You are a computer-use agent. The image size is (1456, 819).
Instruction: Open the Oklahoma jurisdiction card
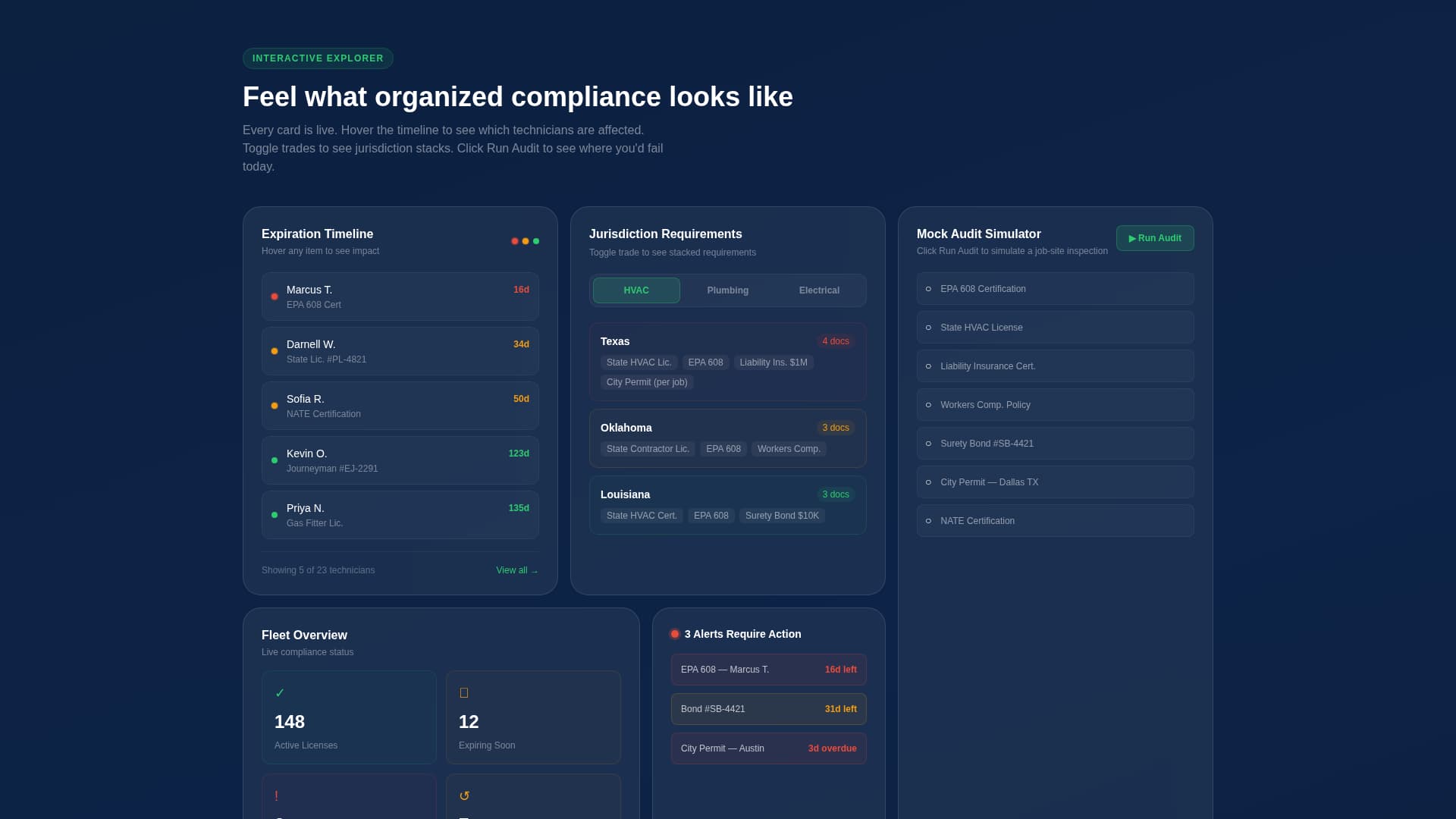click(x=728, y=438)
